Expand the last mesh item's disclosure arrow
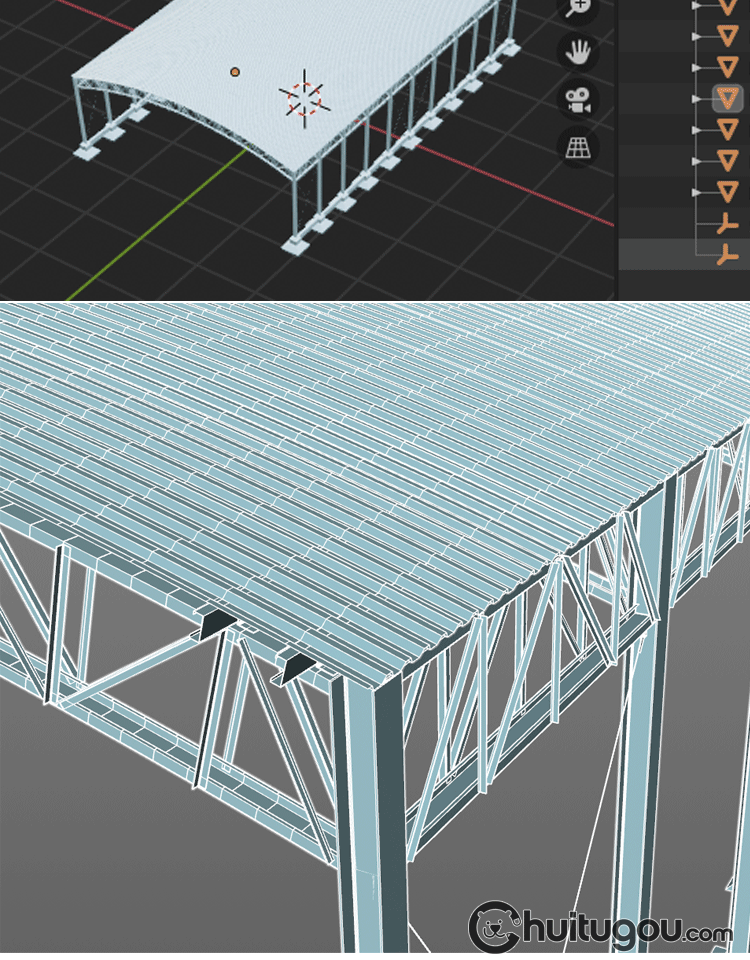Viewport: 750px width, 960px height. click(698, 191)
